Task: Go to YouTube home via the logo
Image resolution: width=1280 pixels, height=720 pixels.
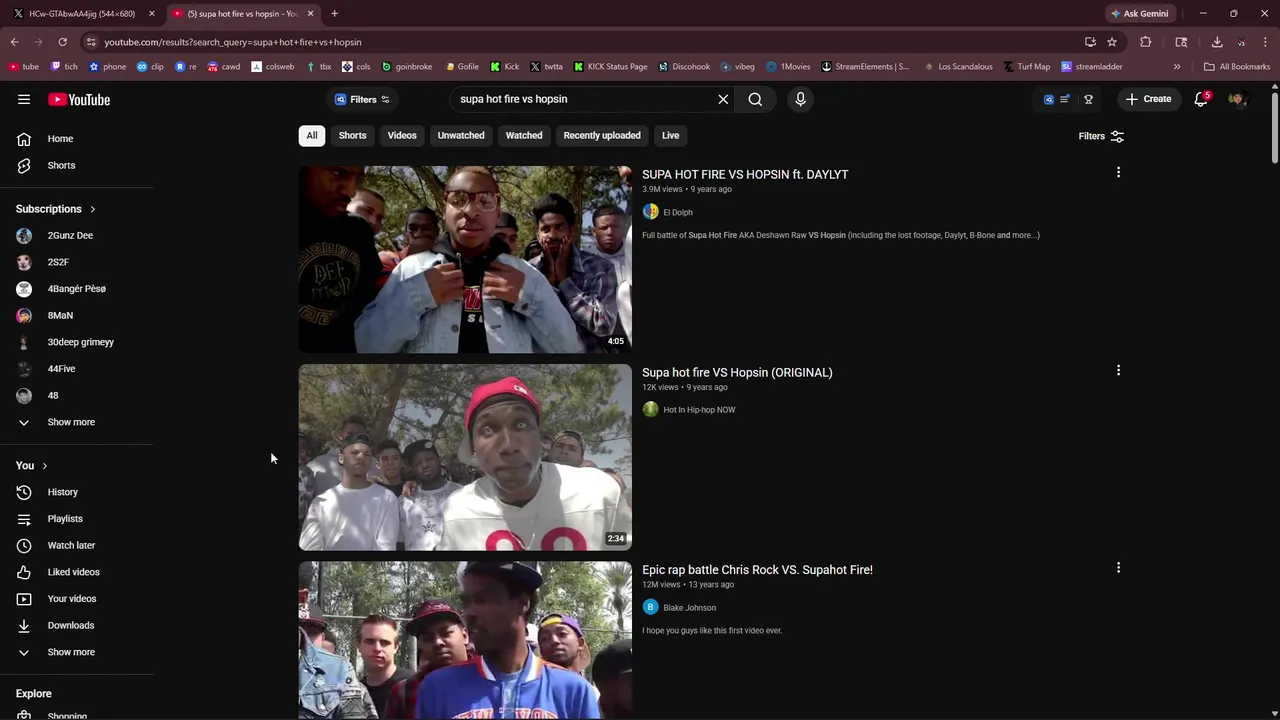Action: pos(79,99)
